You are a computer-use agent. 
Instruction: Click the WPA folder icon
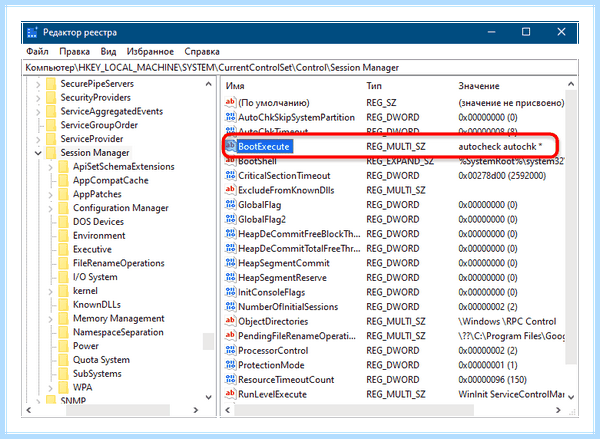pyautogui.click(x=63, y=387)
